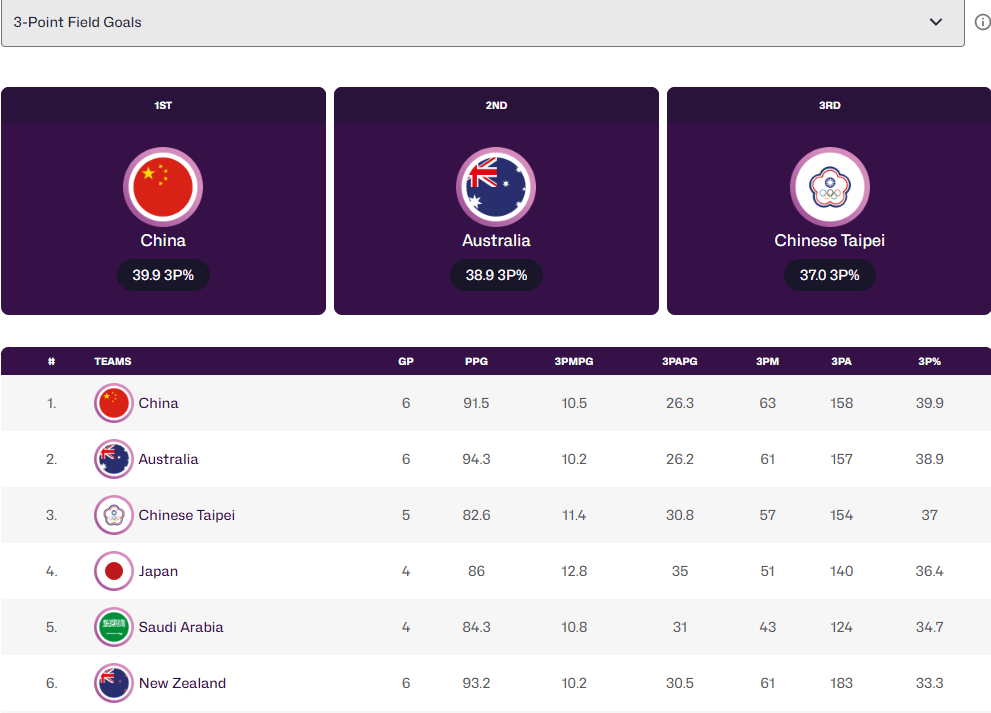The width and height of the screenshot is (991, 713).
Task: Sort table by PPG column header
Action: [x=476, y=362]
